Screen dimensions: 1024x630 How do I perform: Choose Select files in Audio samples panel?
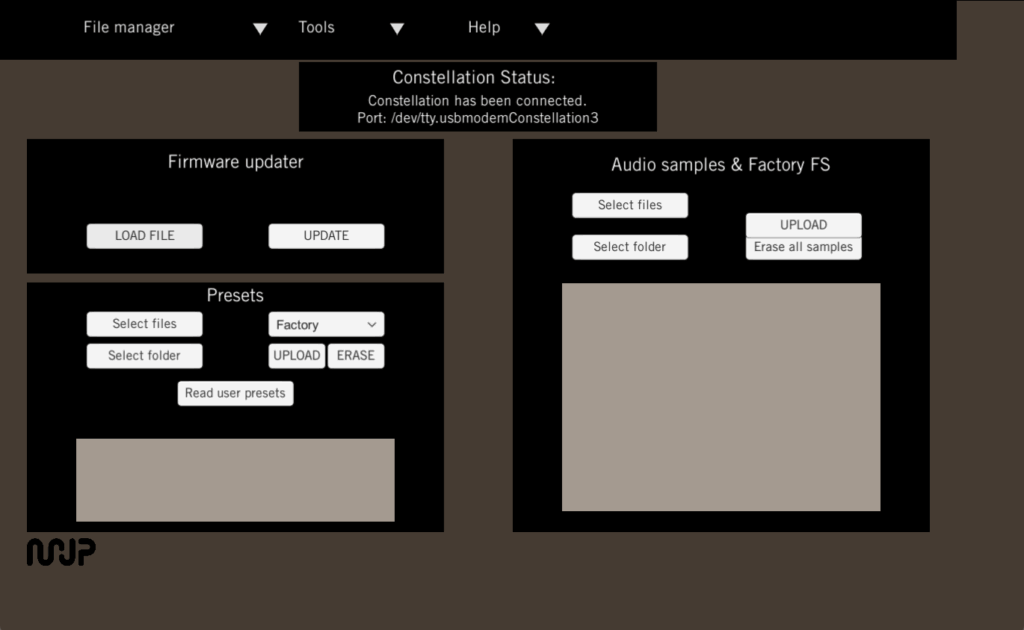click(630, 205)
